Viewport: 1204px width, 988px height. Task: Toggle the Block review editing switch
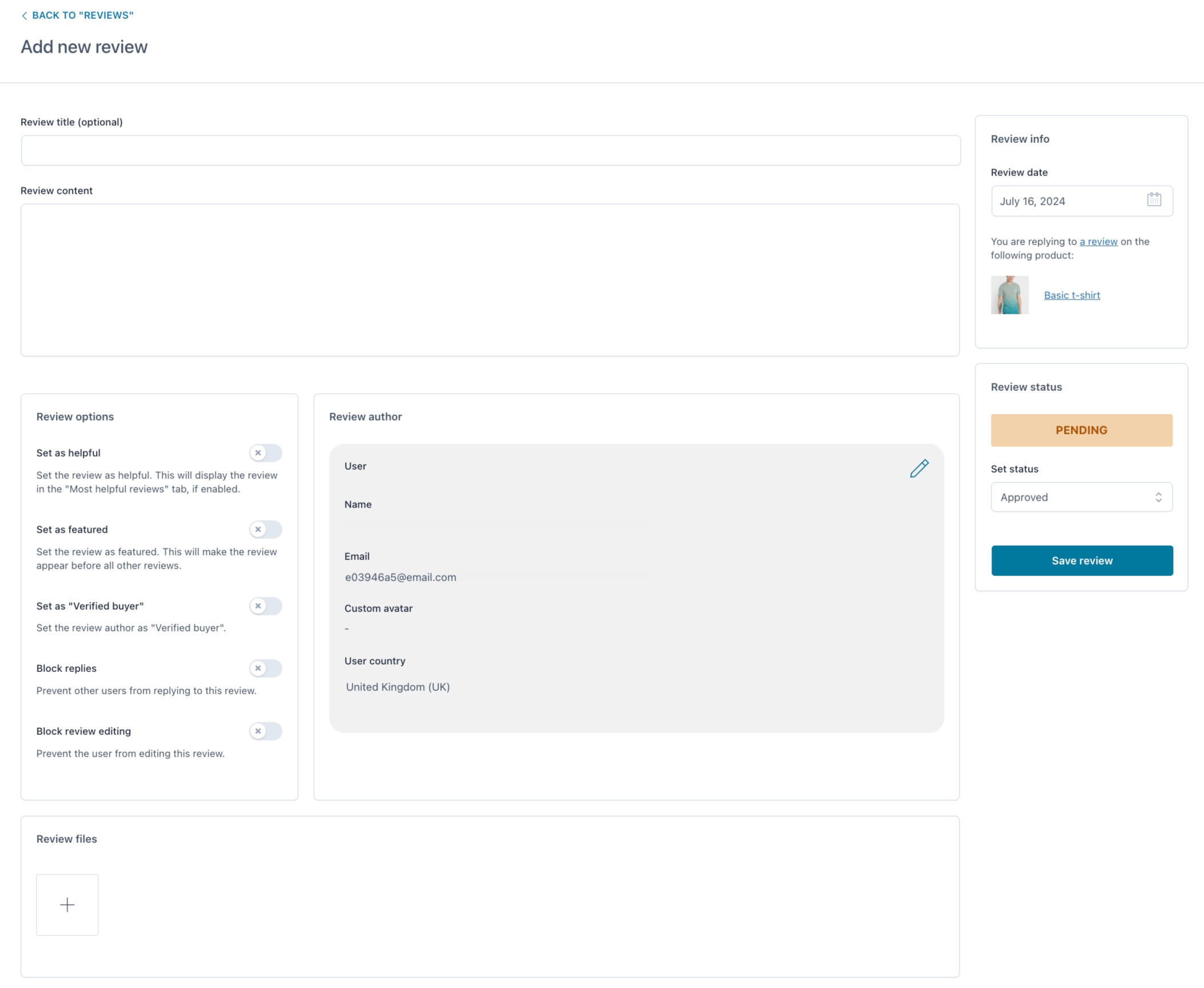[266, 731]
